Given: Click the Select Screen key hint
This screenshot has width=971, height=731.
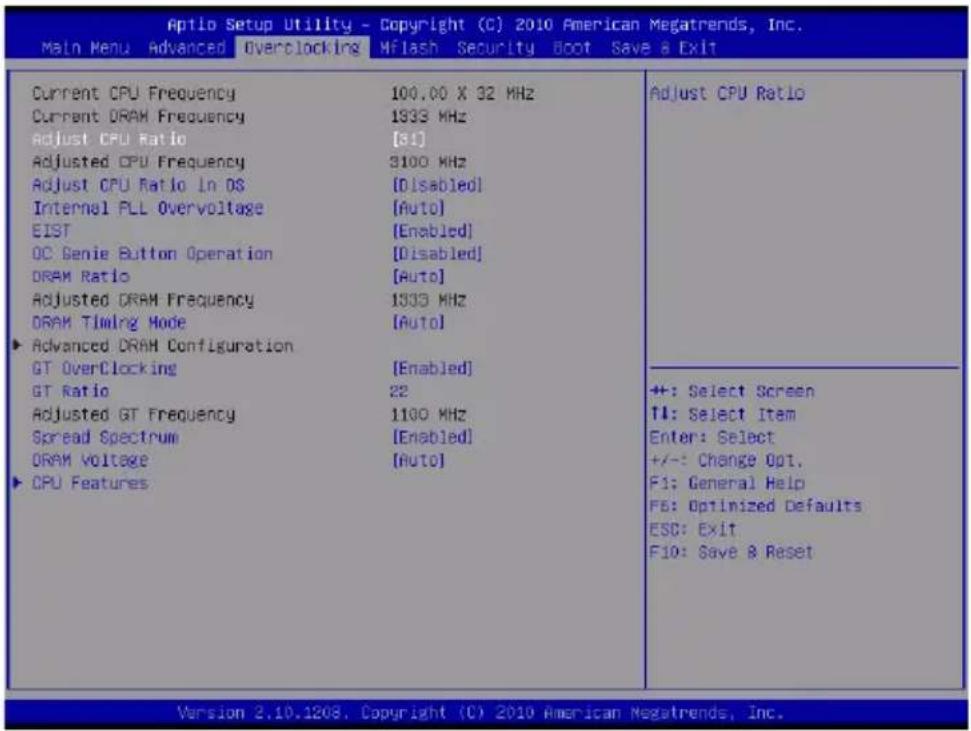Looking at the screenshot, I should 733,391.
